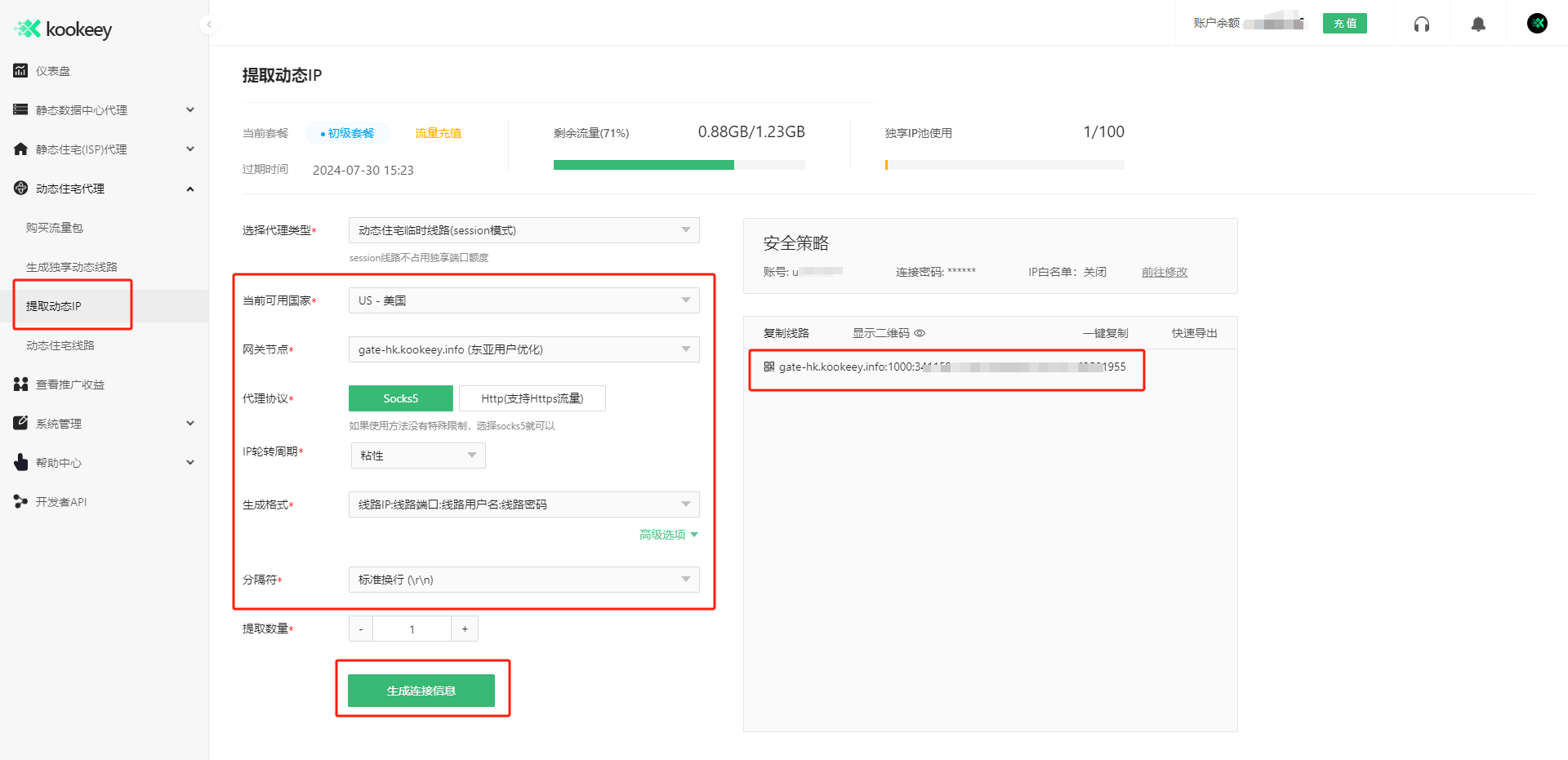1568x760 pixels.
Task: Click the 提取数量 quantity input field
Action: click(x=412, y=628)
